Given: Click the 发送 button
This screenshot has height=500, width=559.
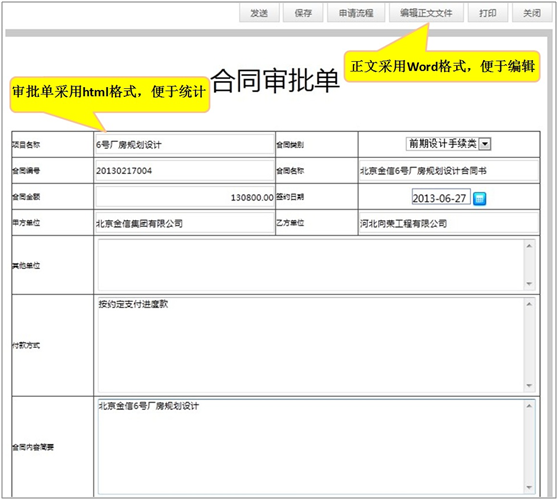Looking at the screenshot, I should click(x=259, y=13).
